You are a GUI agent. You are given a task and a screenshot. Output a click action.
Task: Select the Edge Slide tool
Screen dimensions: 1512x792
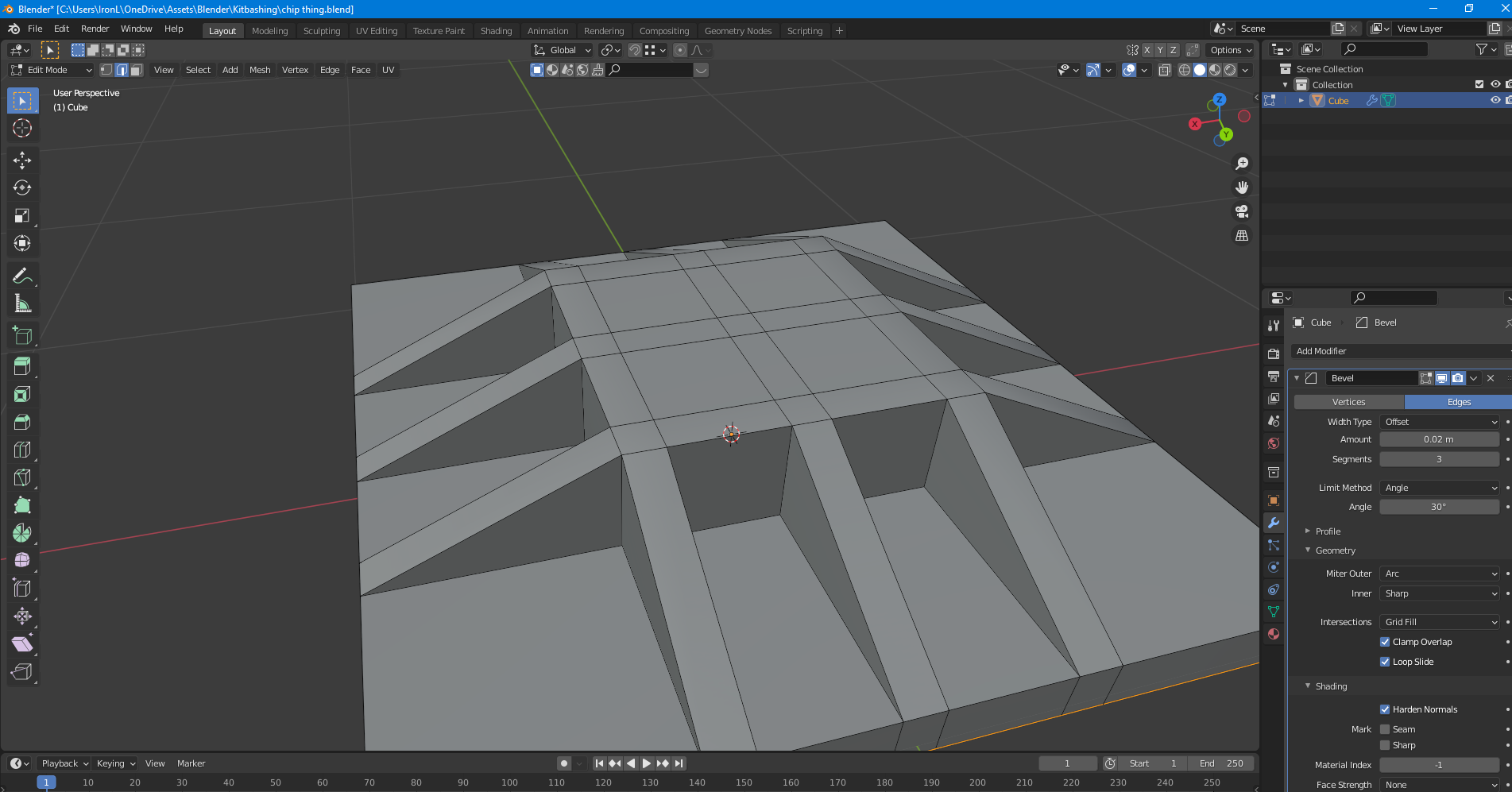[22, 589]
